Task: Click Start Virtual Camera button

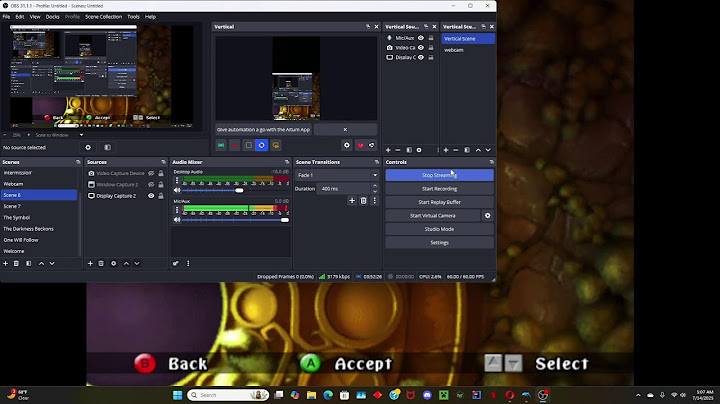Action: [x=433, y=215]
